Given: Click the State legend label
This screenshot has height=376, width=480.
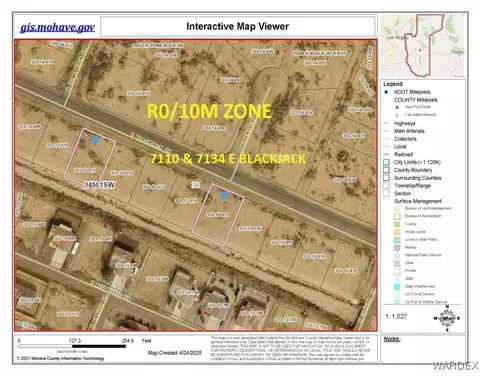Looking at the screenshot, I should (409, 278).
